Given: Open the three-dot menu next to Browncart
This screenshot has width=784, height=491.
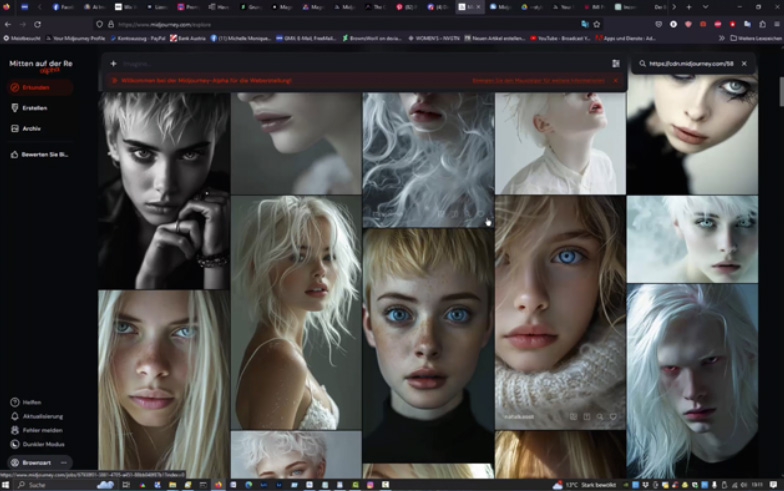Looking at the screenshot, I should point(64,463).
